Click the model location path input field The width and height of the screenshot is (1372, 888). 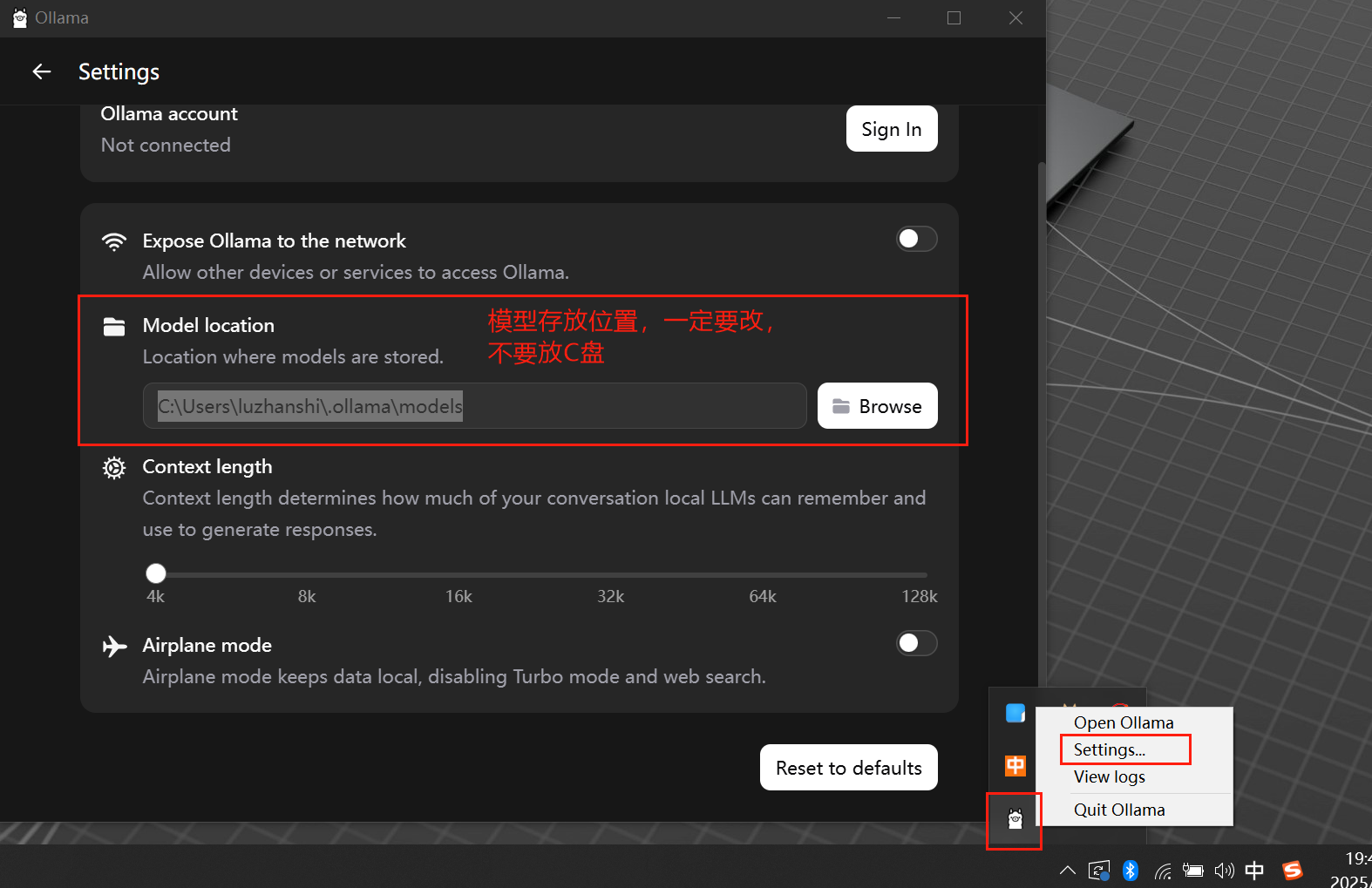(x=475, y=406)
